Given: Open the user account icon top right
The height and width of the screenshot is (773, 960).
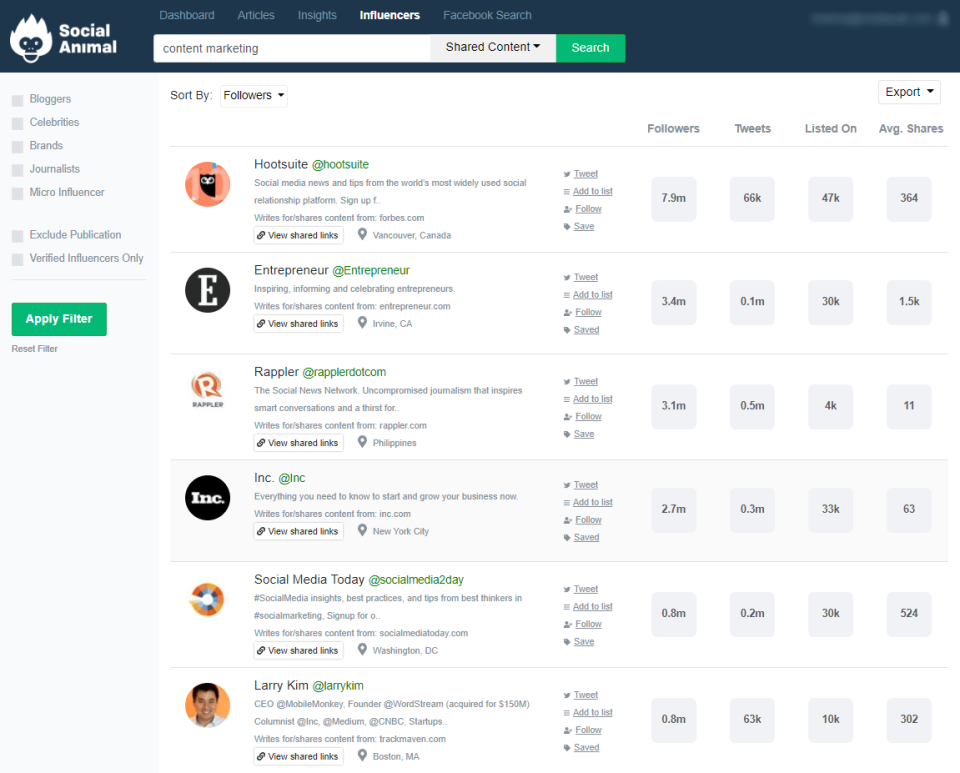Looking at the screenshot, I should click(945, 17).
